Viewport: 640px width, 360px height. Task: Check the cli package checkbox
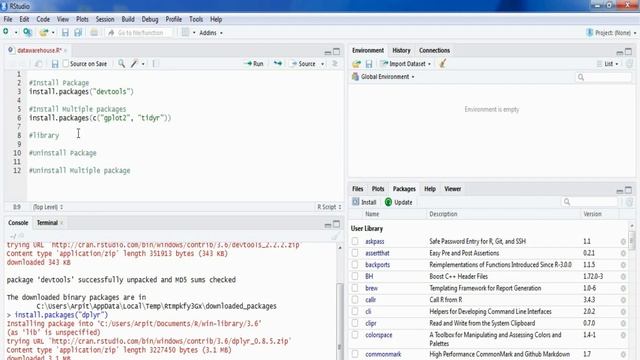tap(355, 311)
